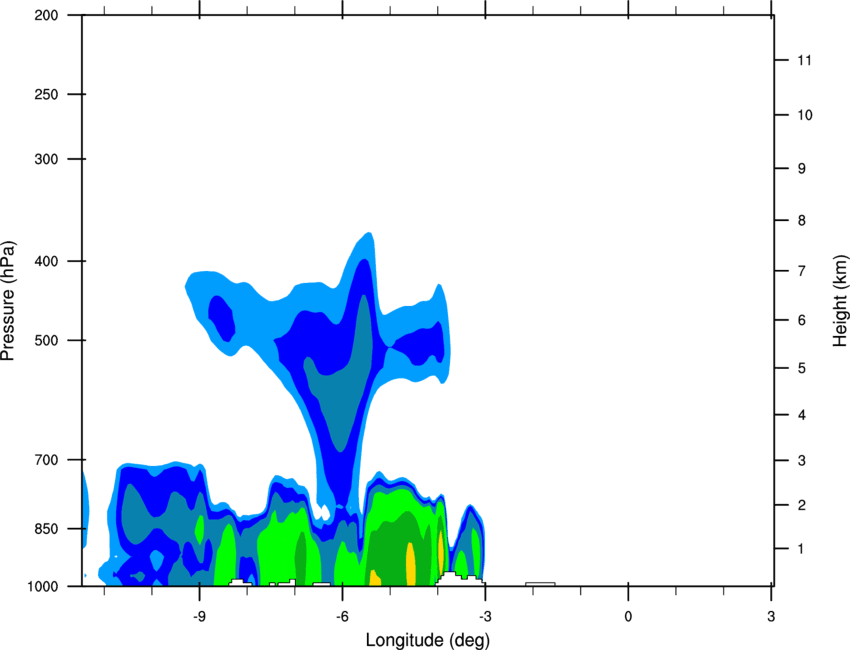Click the 'Pressure (hPa)' axis title

(x=8, y=301)
